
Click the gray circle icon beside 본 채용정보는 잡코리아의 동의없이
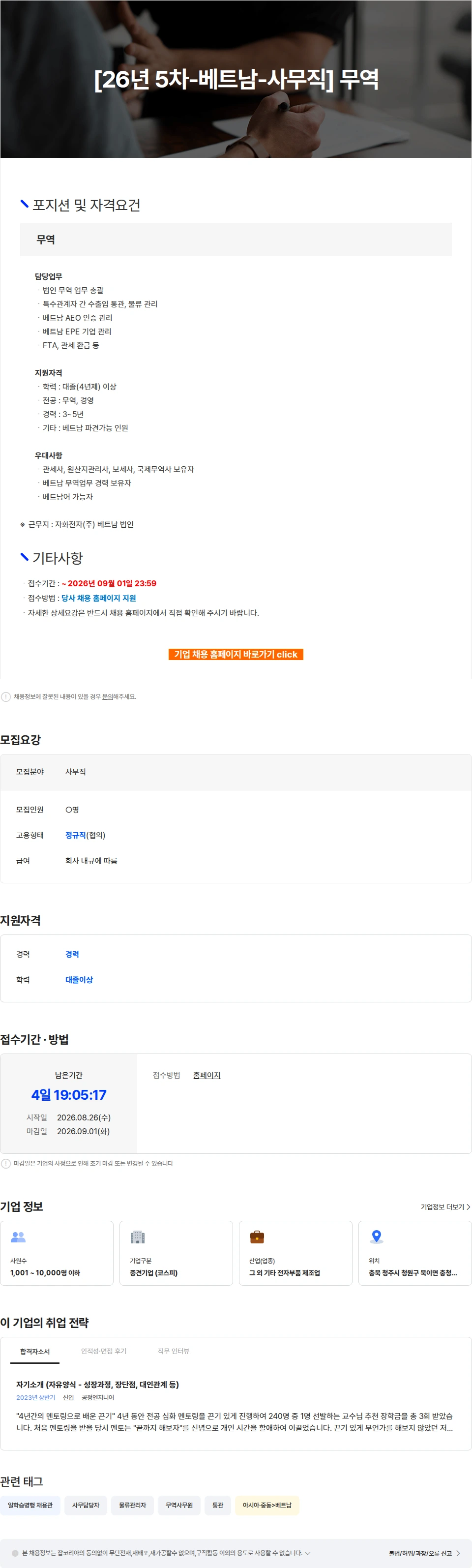coord(15,1553)
